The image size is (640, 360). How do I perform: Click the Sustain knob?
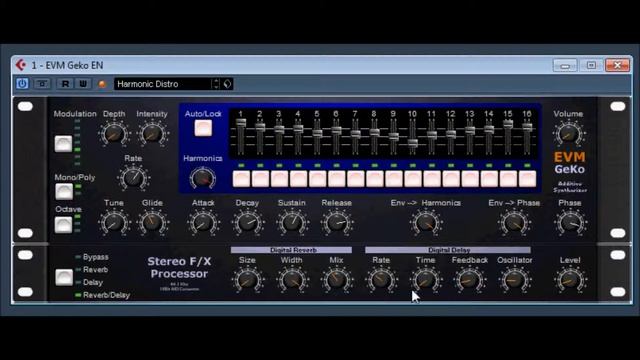(292, 222)
